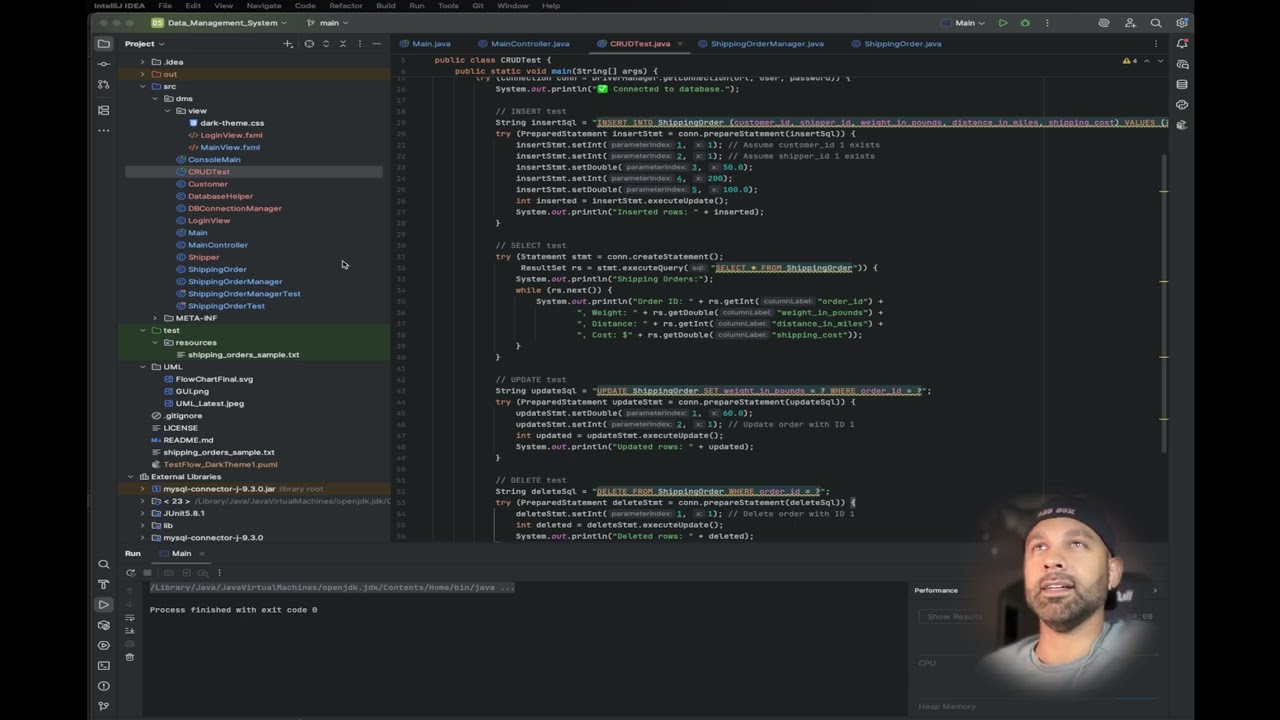The height and width of the screenshot is (720, 1280).
Task: Open AI Chat icon in right stripe
Action: pos(1183,64)
